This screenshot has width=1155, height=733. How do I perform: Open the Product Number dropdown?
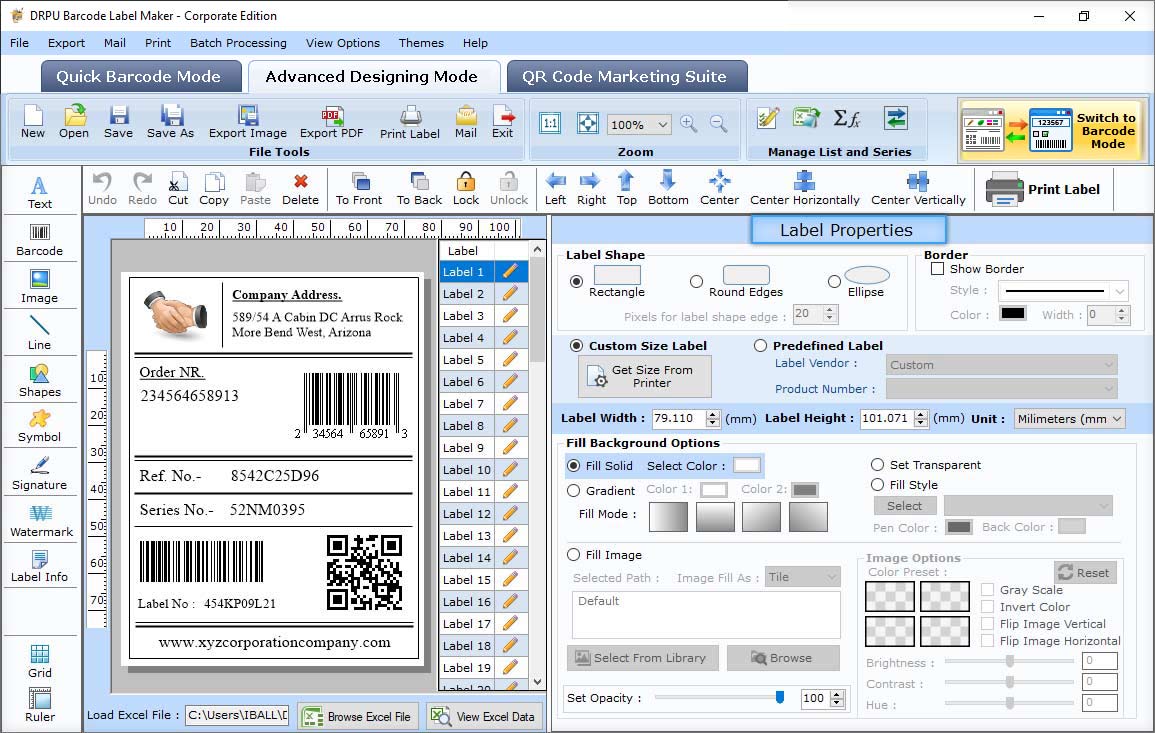(x=1002, y=388)
